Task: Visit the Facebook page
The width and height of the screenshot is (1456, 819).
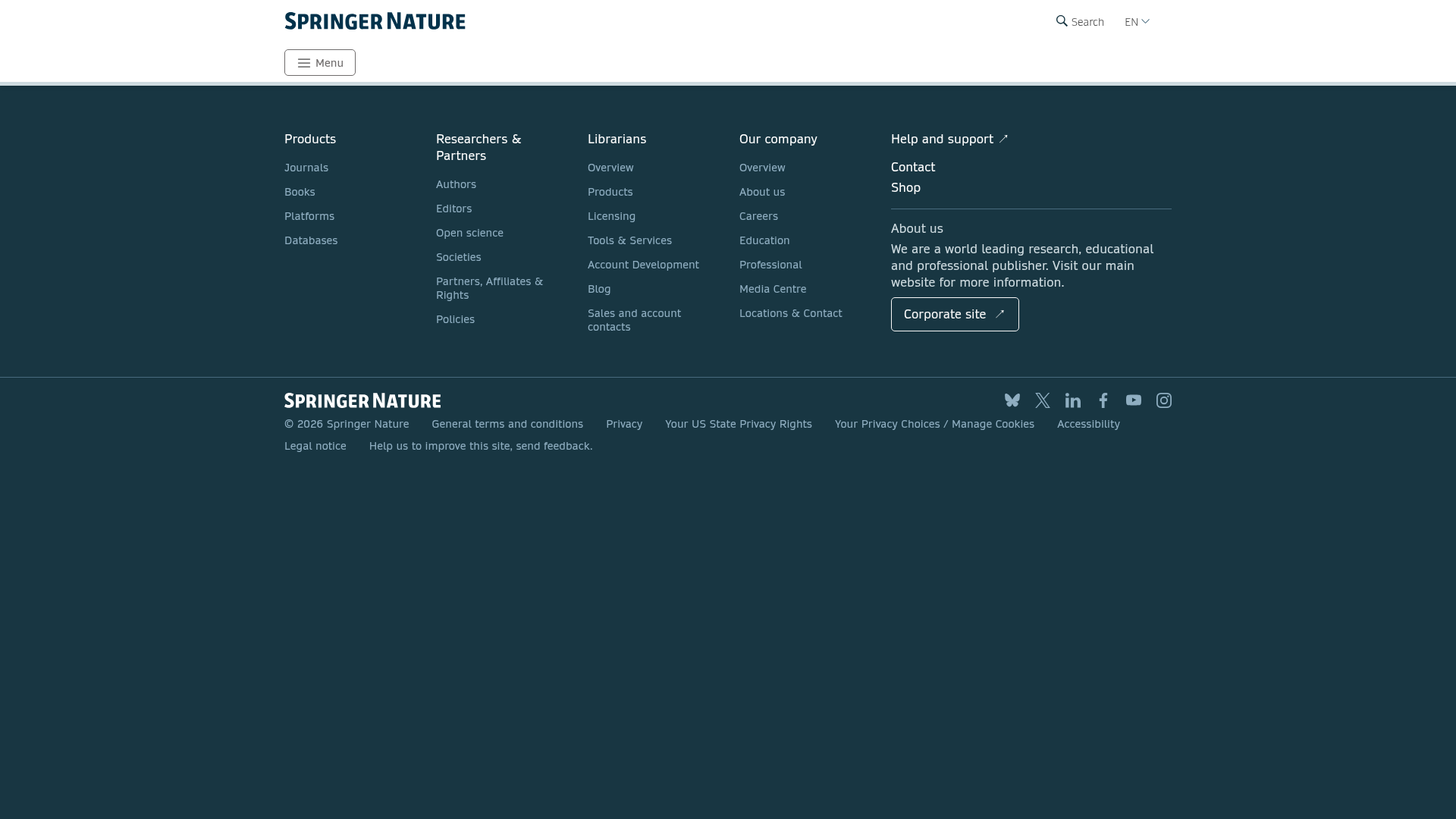Action: (x=1103, y=400)
